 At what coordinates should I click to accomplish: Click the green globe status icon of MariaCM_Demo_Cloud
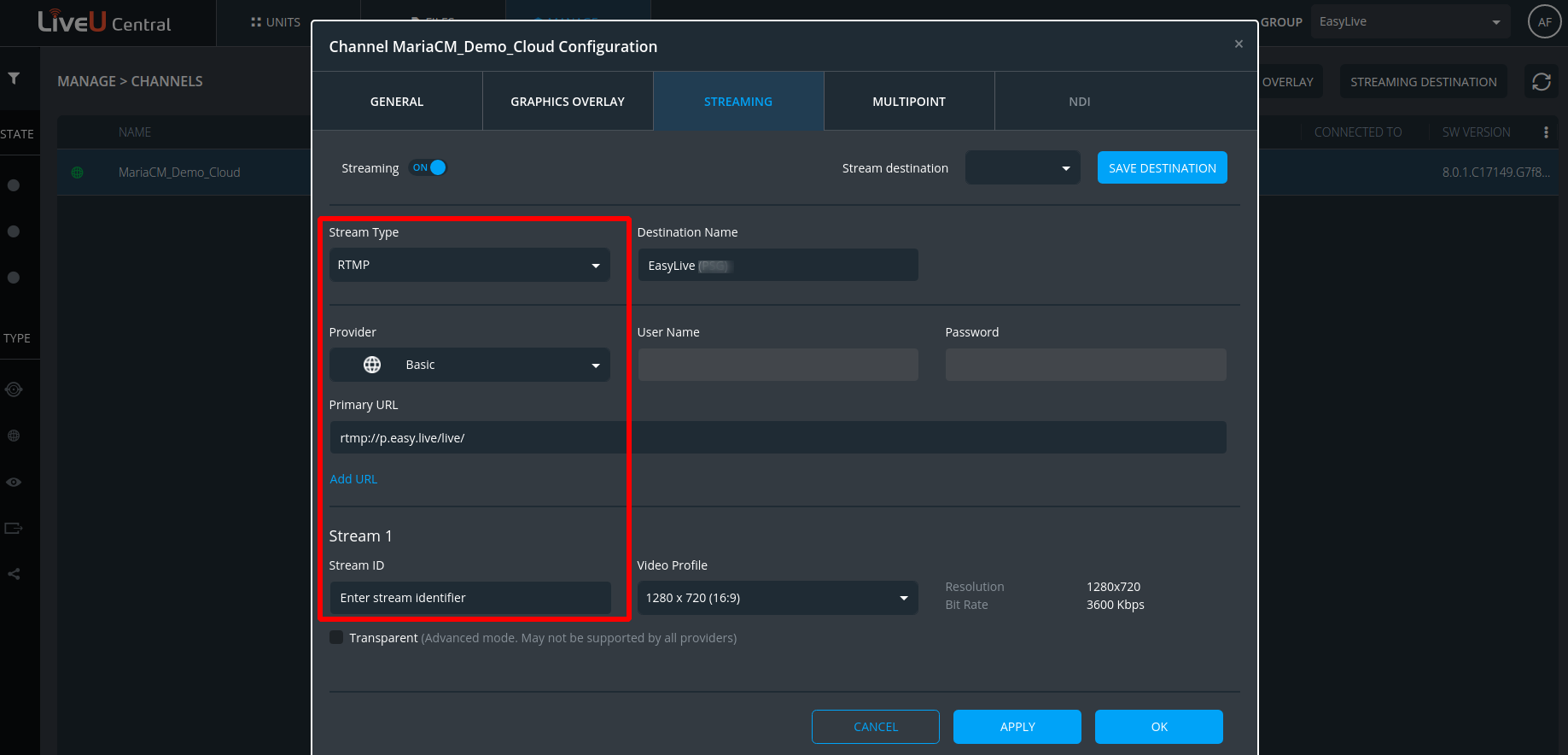78,173
